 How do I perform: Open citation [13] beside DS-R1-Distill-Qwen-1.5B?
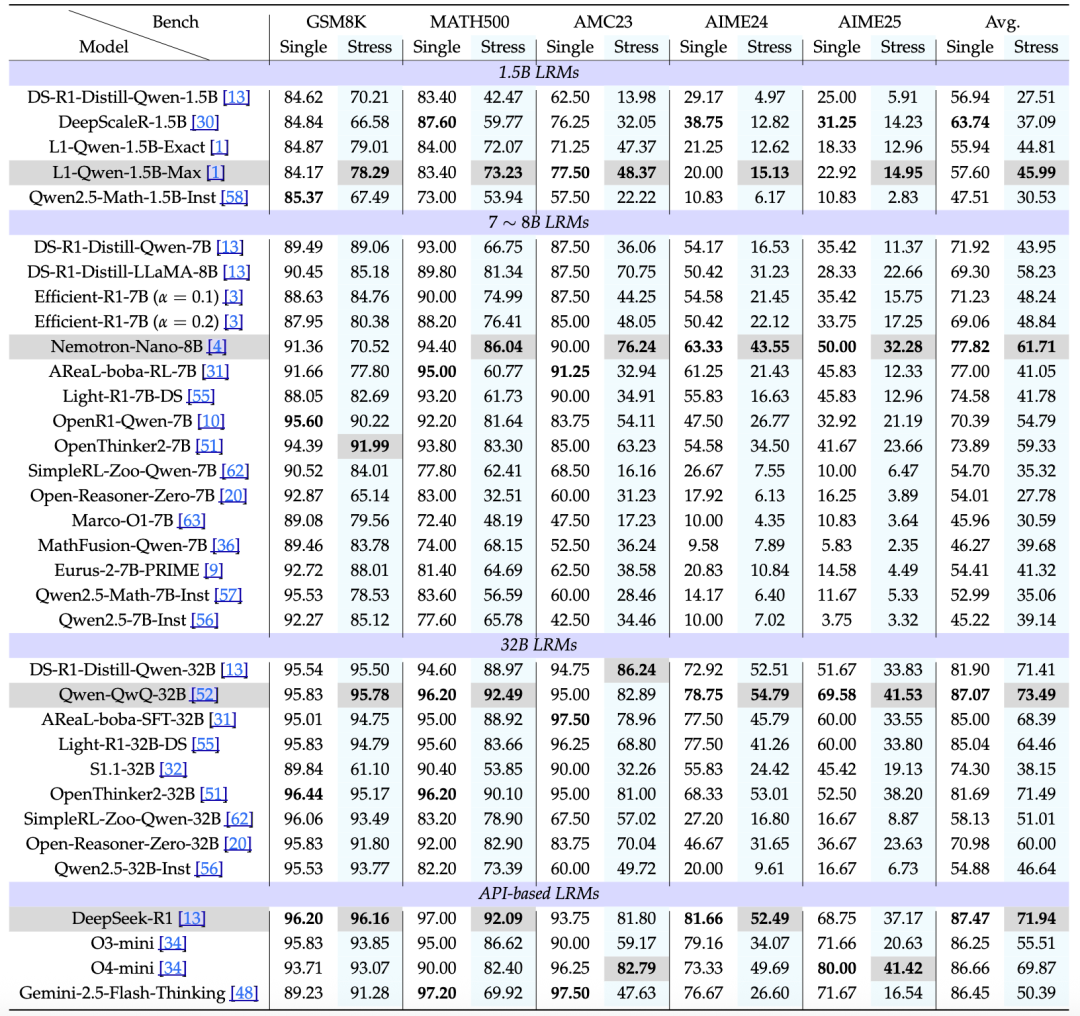click(236, 97)
